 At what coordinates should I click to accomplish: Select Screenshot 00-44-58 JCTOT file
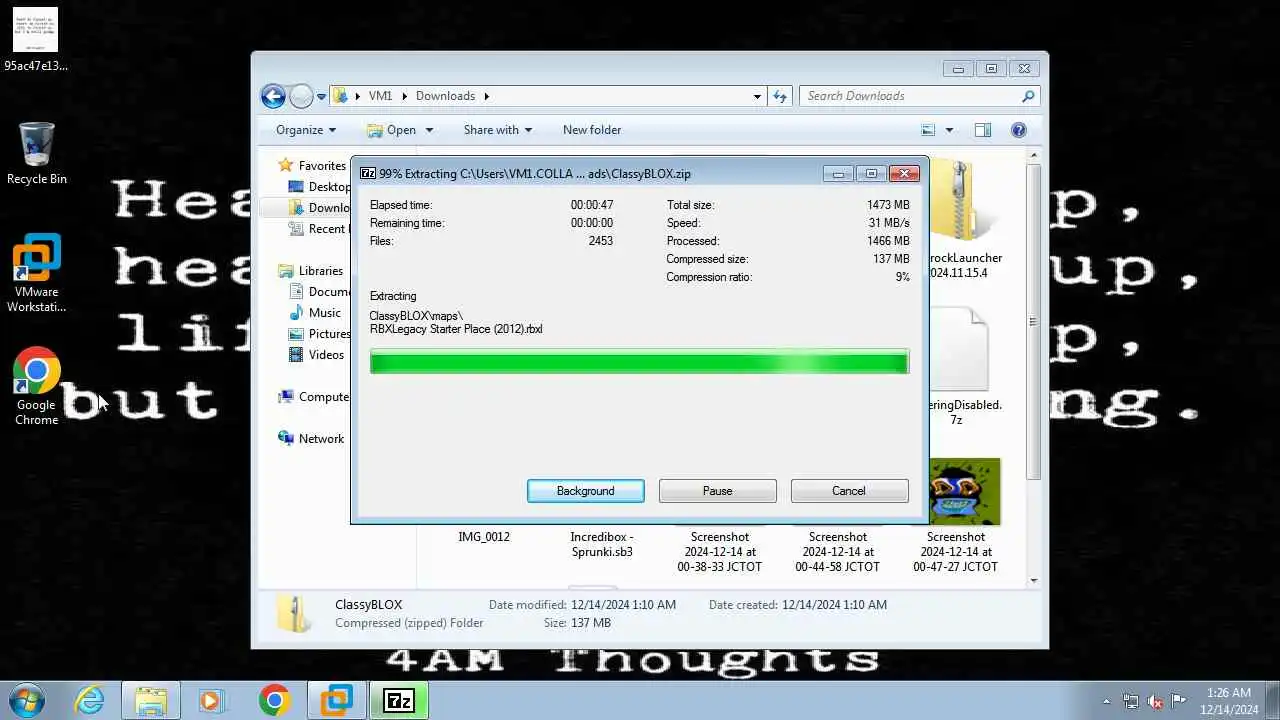coord(838,551)
